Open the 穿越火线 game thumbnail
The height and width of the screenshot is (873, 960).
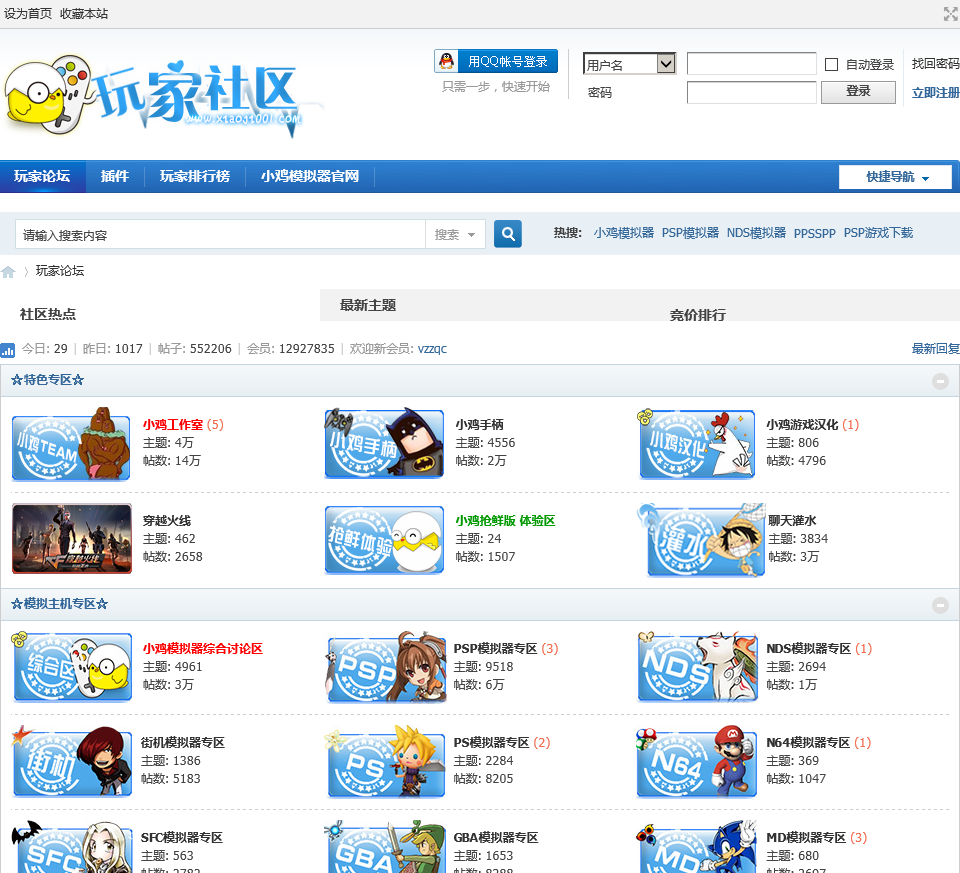point(72,538)
